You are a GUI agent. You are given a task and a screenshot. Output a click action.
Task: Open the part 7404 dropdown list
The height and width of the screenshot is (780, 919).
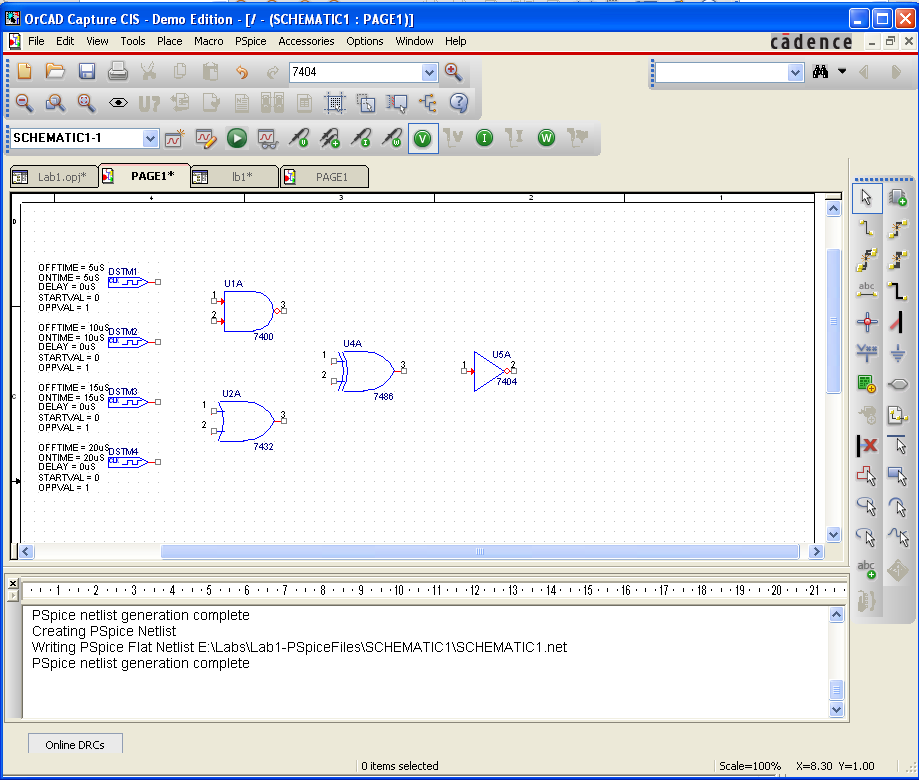pyautogui.click(x=429, y=73)
